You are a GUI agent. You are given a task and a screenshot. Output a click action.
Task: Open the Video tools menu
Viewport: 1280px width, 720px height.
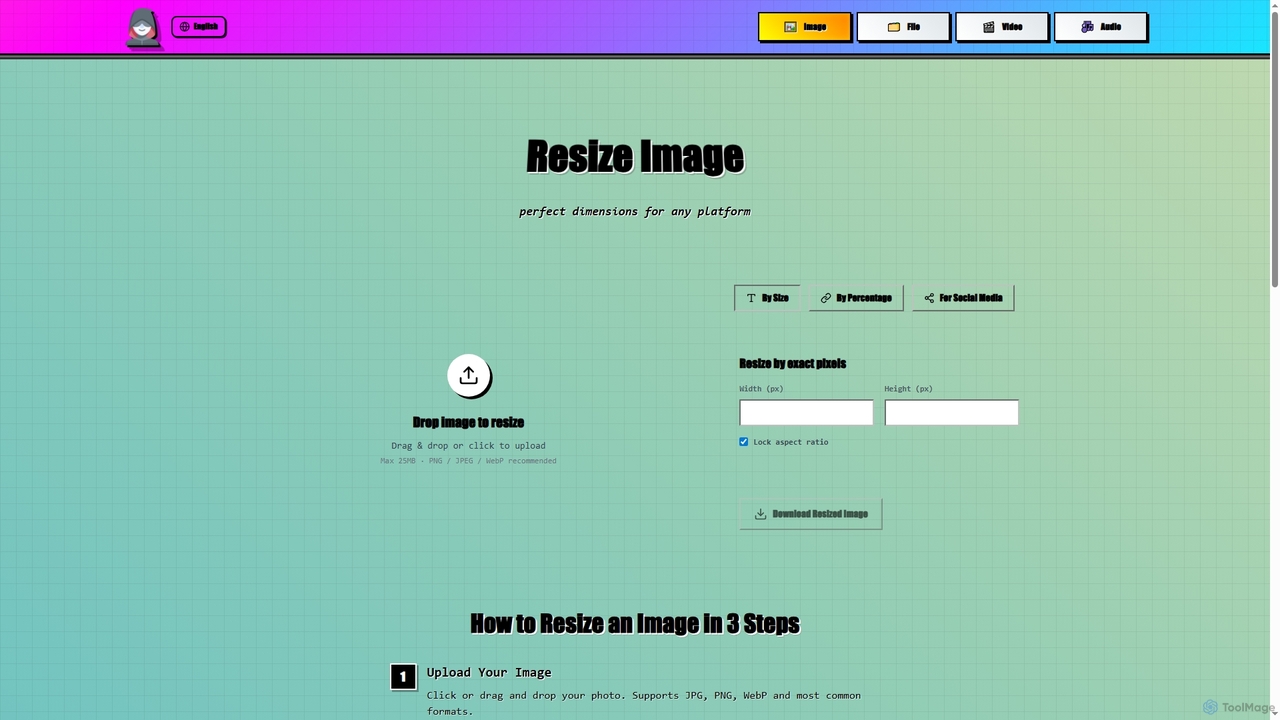click(1002, 27)
